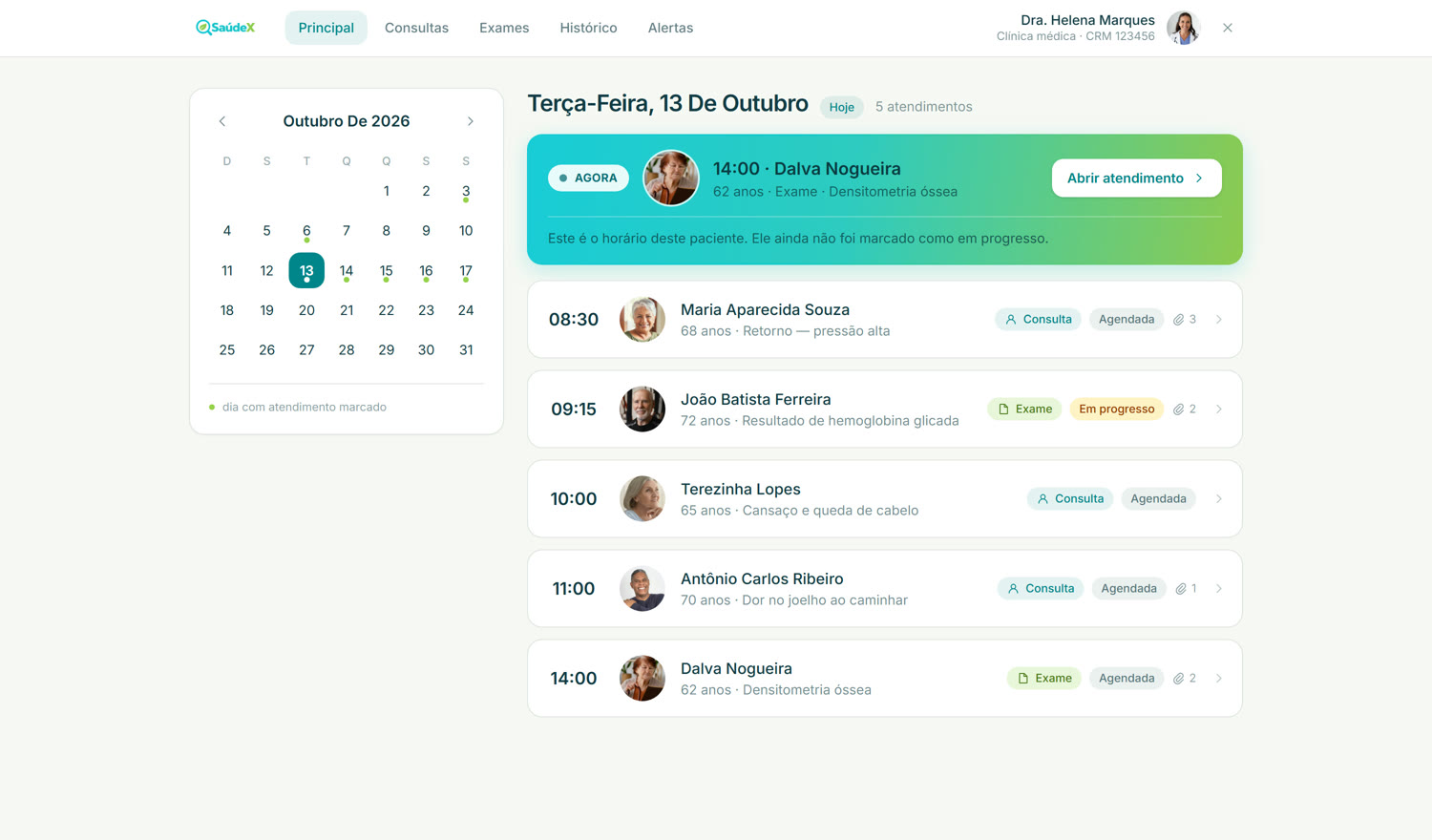The image size is (1432, 840).
Task: Click Exame tag on João Batista Ferreira row
Action: pyautogui.click(x=1024, y=409)
